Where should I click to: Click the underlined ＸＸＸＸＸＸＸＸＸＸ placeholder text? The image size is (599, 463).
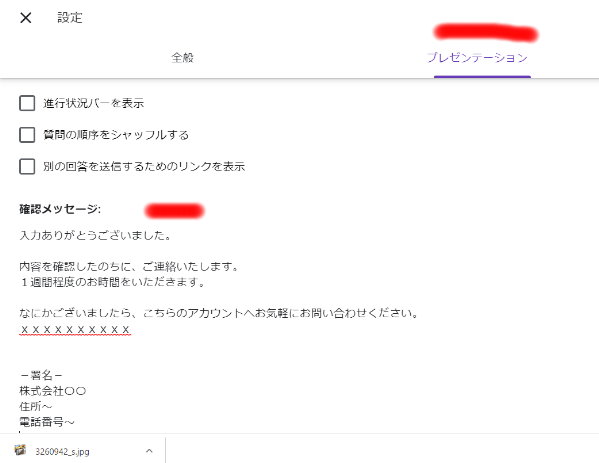pyautogui.click(x=75, y=329)
